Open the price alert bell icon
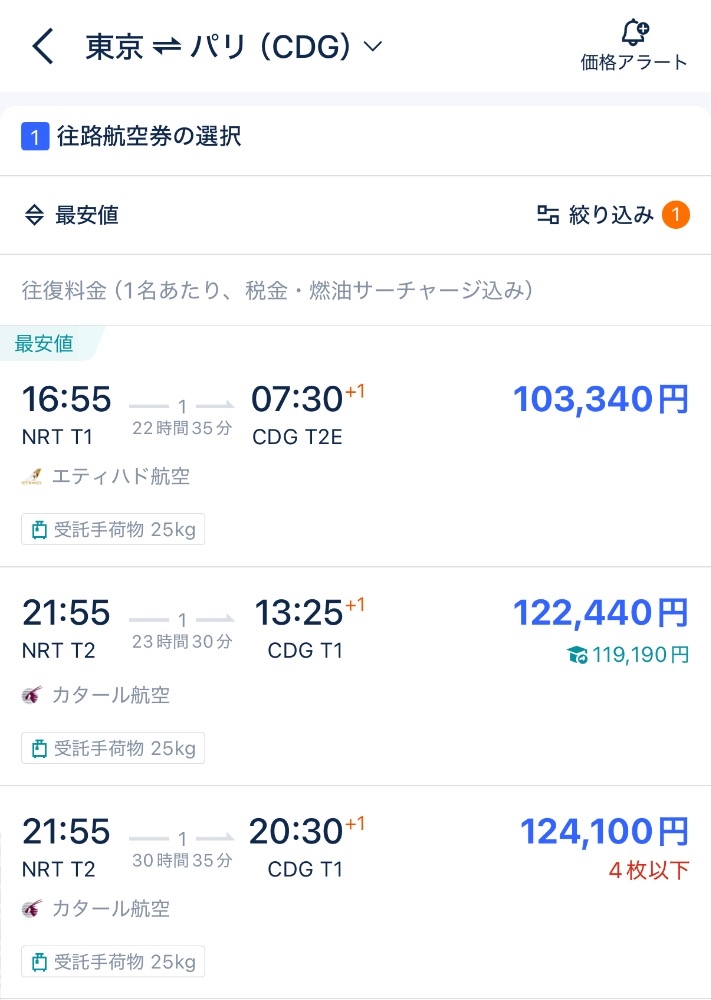This screenshot has height=1000, width=711. pyautogui.click(x=634, y=33)
